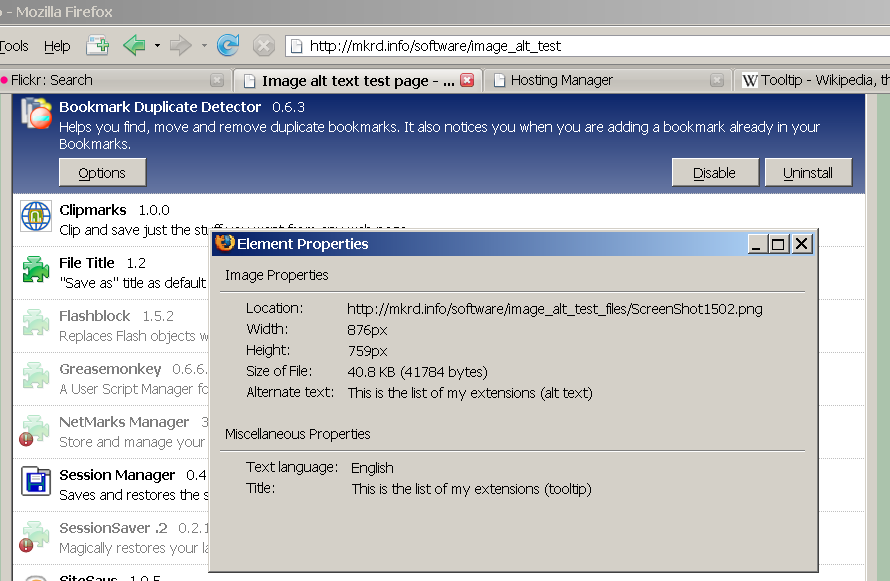Image resolution: width=890 pixels, height=581 pixels.
Task: Click the greyed Flashblock puzzle icon
Action: click(x=36, y=322)
